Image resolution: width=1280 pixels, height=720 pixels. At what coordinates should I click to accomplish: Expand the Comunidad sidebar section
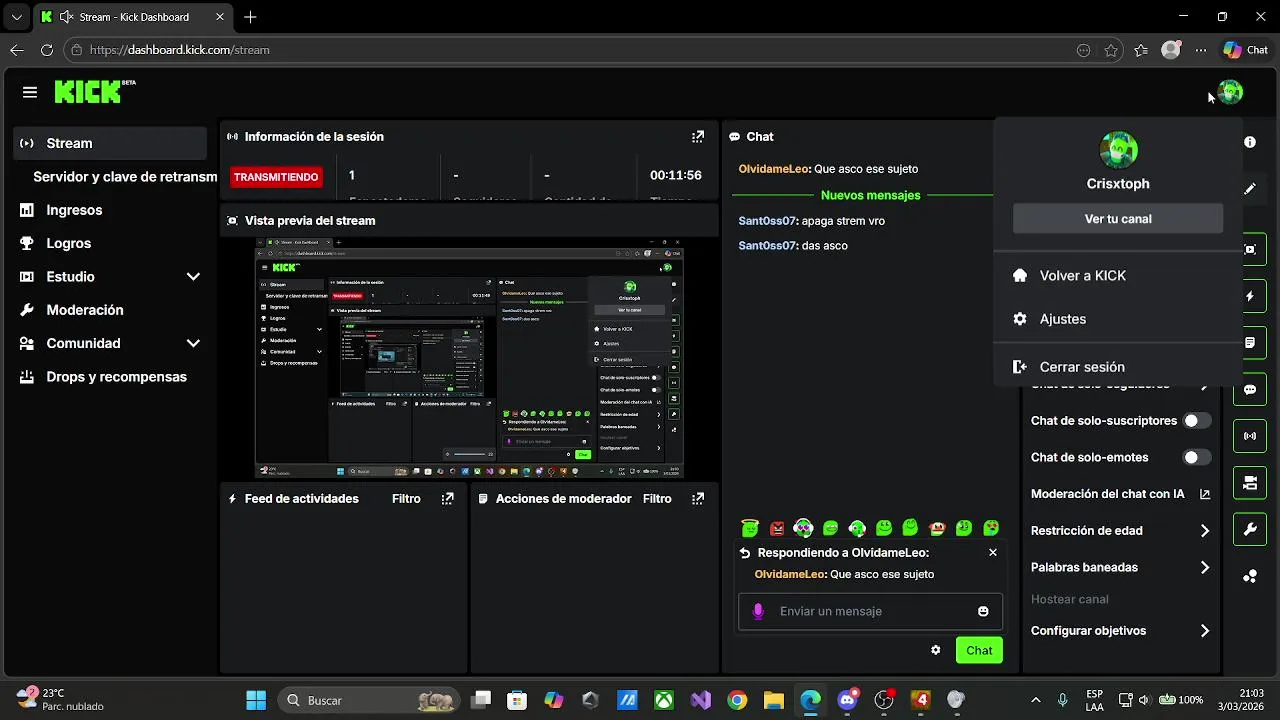pyautogui.click(x=193, y=343)
